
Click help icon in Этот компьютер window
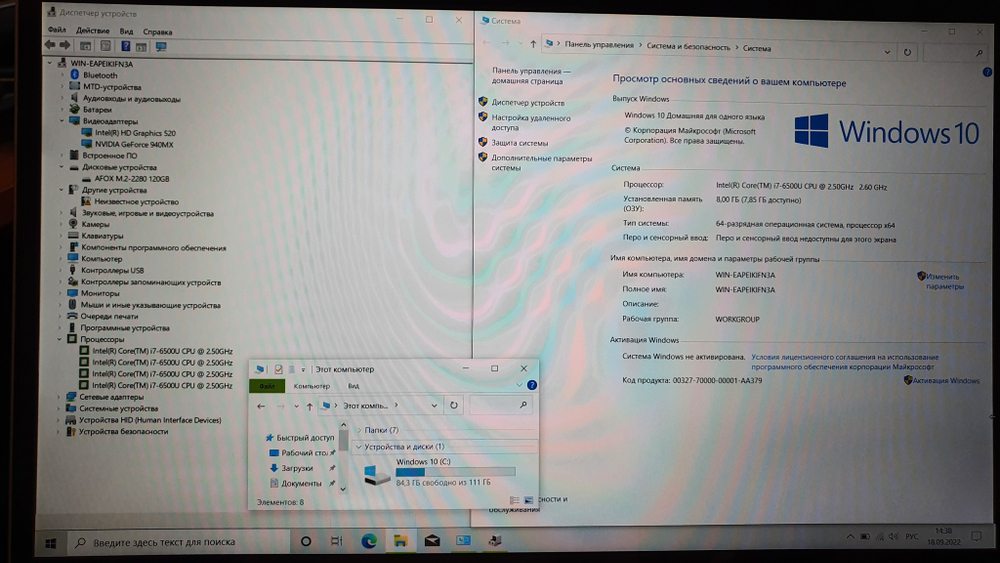(x=532, y=385)
